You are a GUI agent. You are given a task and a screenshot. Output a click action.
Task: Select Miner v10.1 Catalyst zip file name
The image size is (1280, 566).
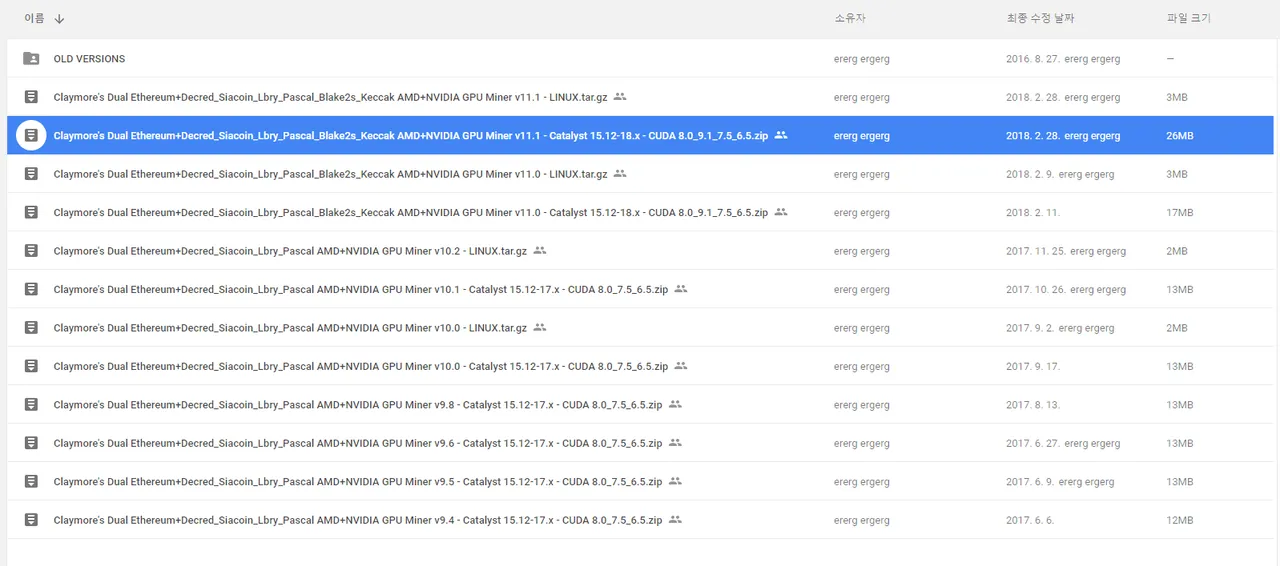click(361, 289)
